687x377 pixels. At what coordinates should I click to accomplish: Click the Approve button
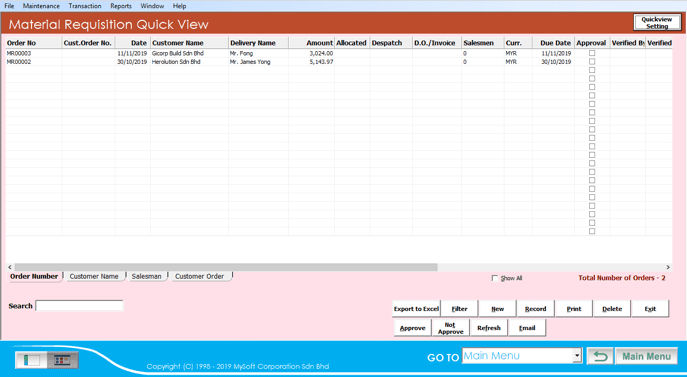click(412, 328)
